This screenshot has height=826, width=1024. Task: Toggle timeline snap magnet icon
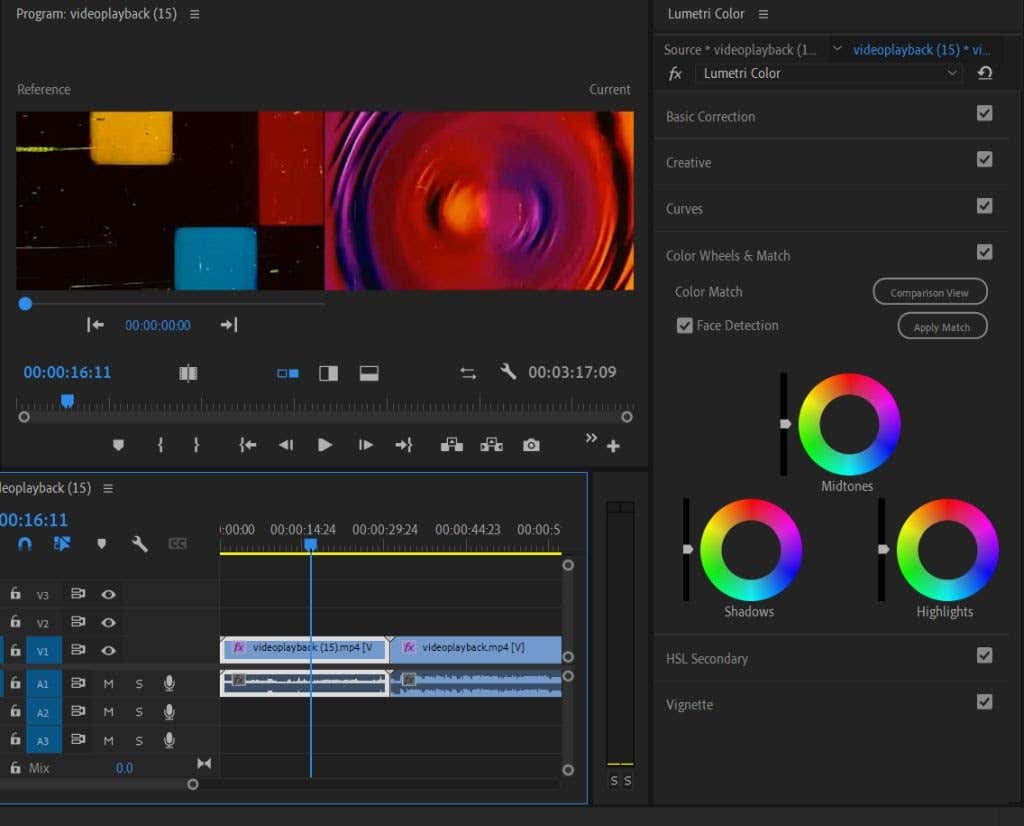pos(25,544)
